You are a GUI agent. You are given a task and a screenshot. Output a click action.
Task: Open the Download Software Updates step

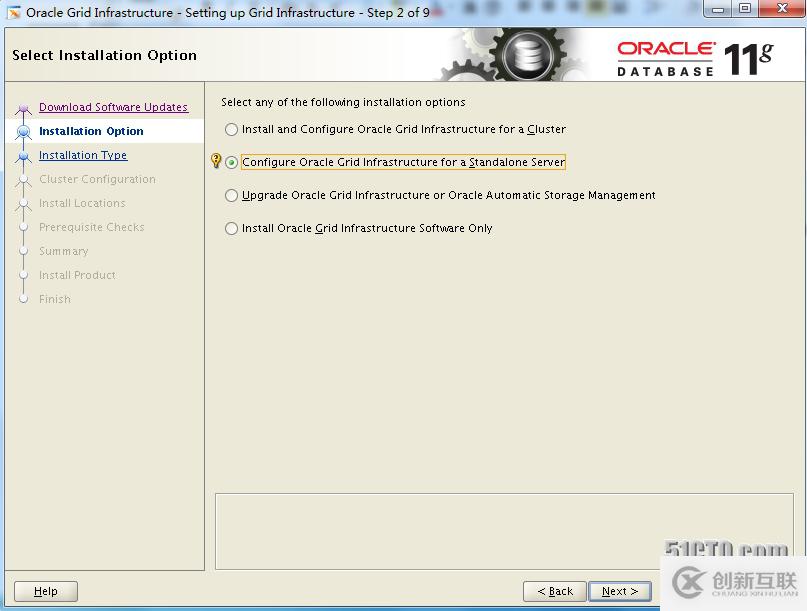113,107
